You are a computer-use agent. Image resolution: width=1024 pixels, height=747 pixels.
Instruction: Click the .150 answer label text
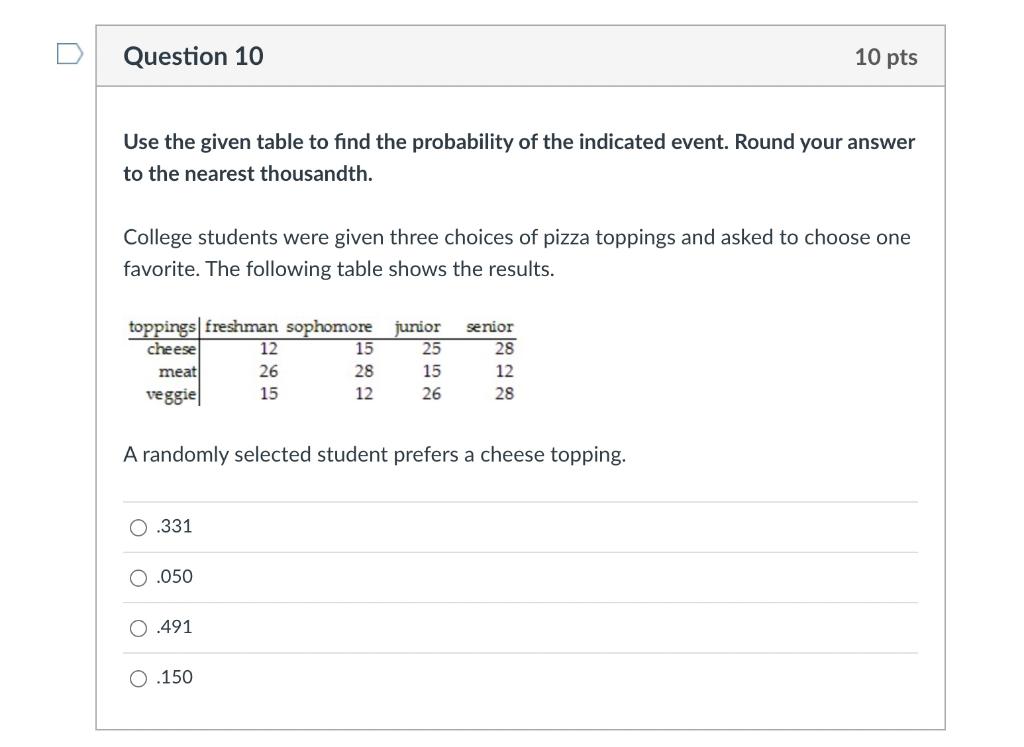pyautogui.click(x=175, y=677)
